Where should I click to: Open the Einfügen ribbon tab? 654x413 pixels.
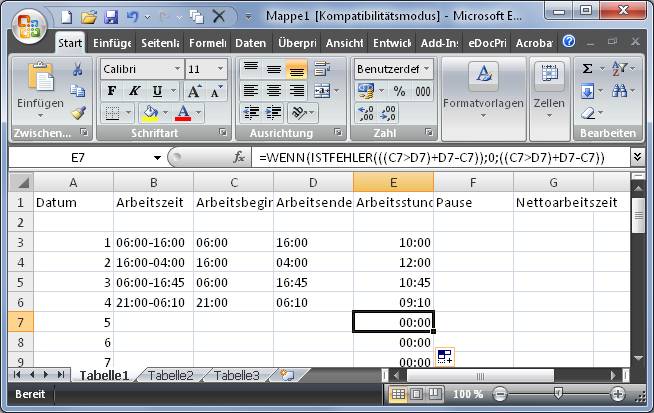112,43
